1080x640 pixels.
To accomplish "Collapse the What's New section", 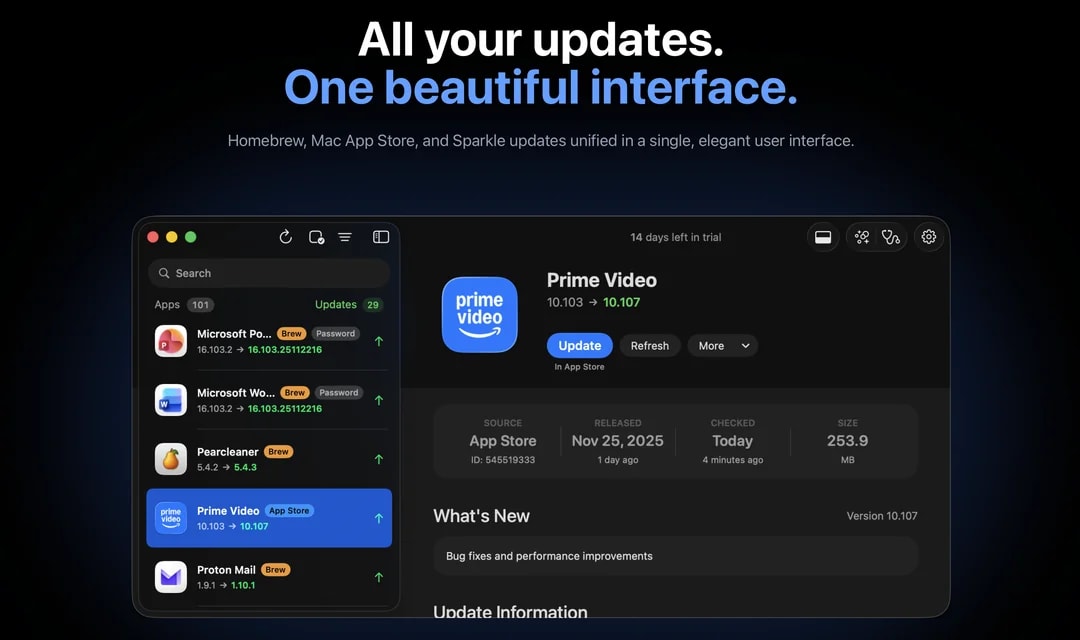I will pos(481,516).
